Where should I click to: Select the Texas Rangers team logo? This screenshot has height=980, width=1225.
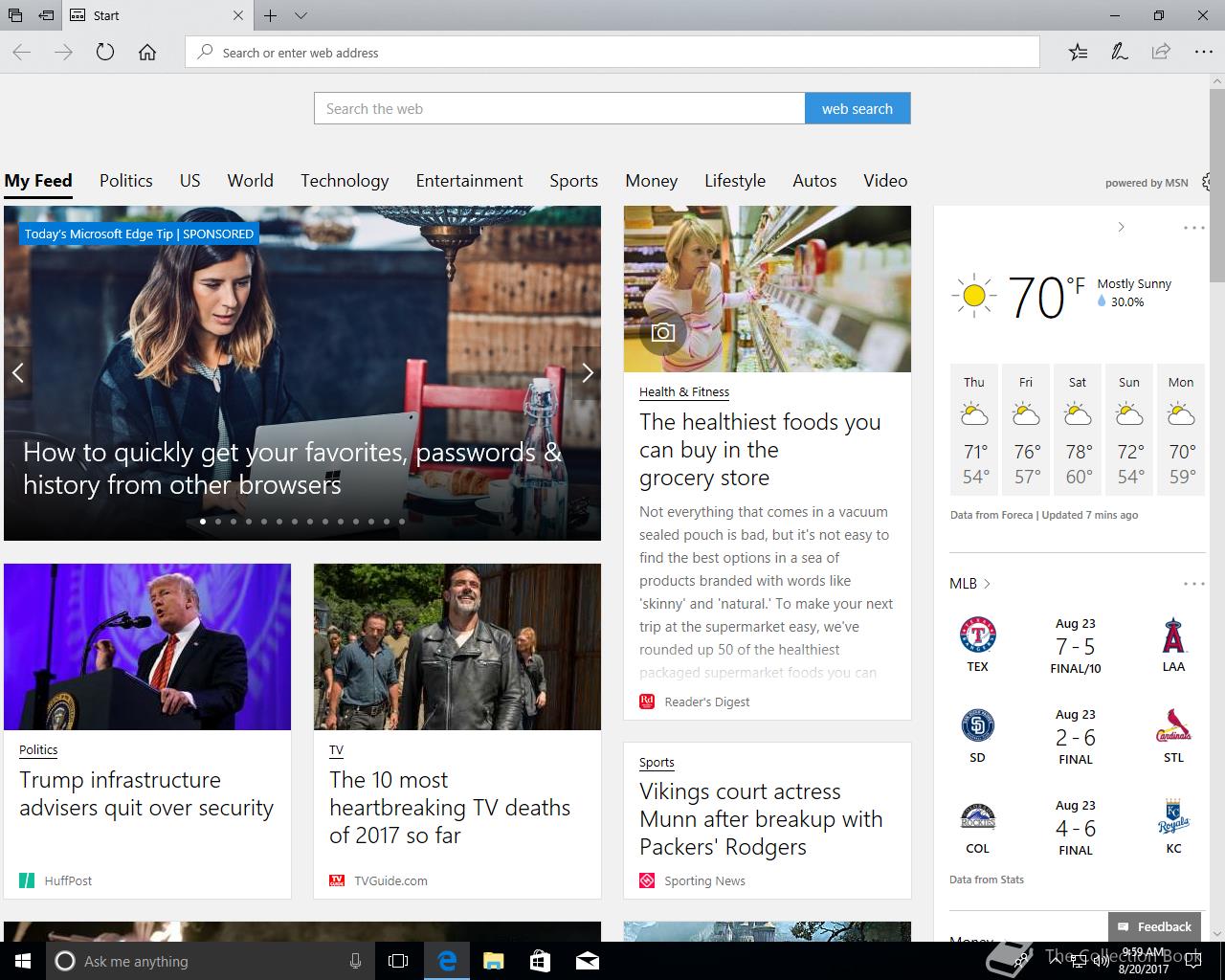point(977,635)
